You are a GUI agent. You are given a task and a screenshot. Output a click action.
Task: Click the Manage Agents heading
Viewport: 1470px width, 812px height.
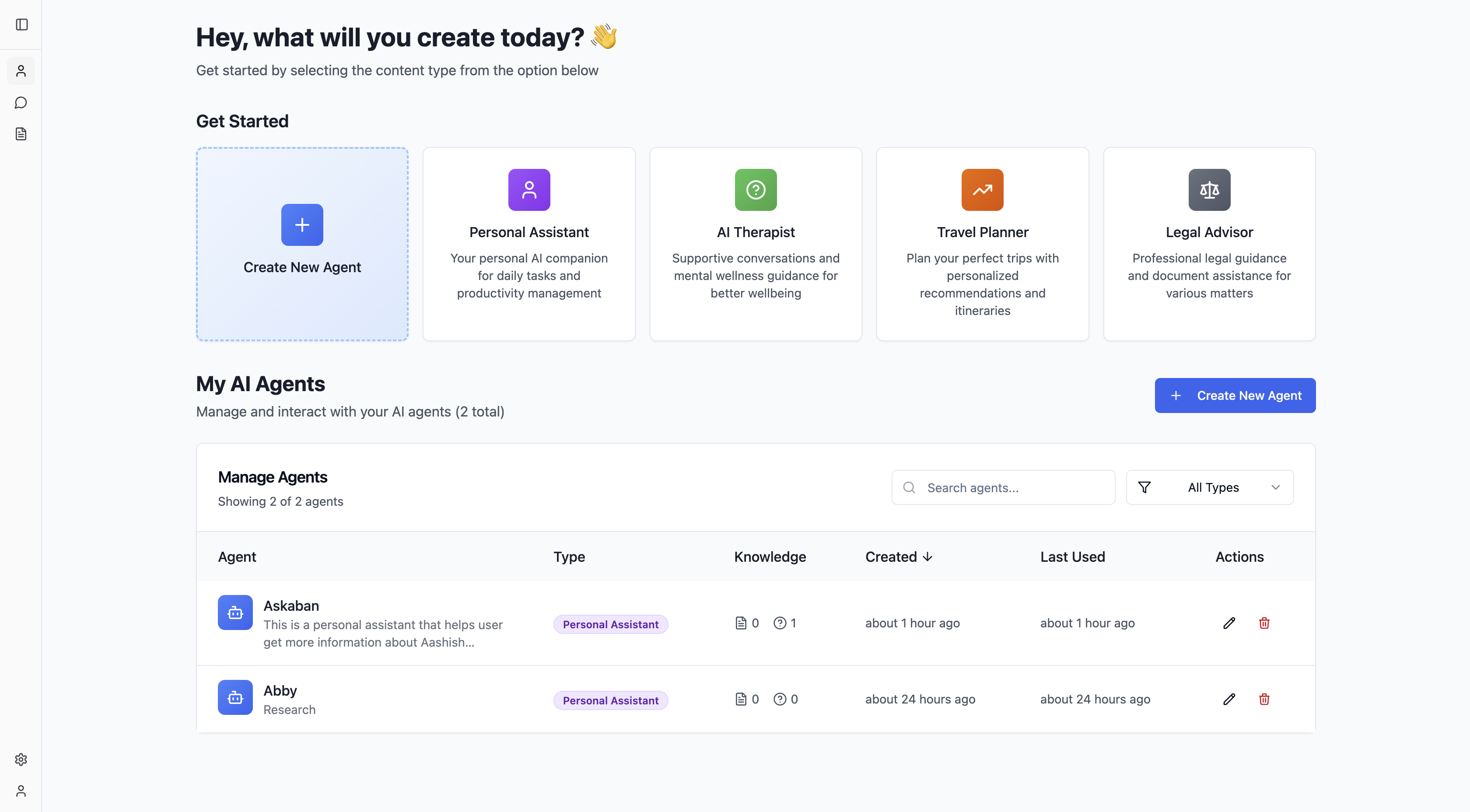(272, 477)
